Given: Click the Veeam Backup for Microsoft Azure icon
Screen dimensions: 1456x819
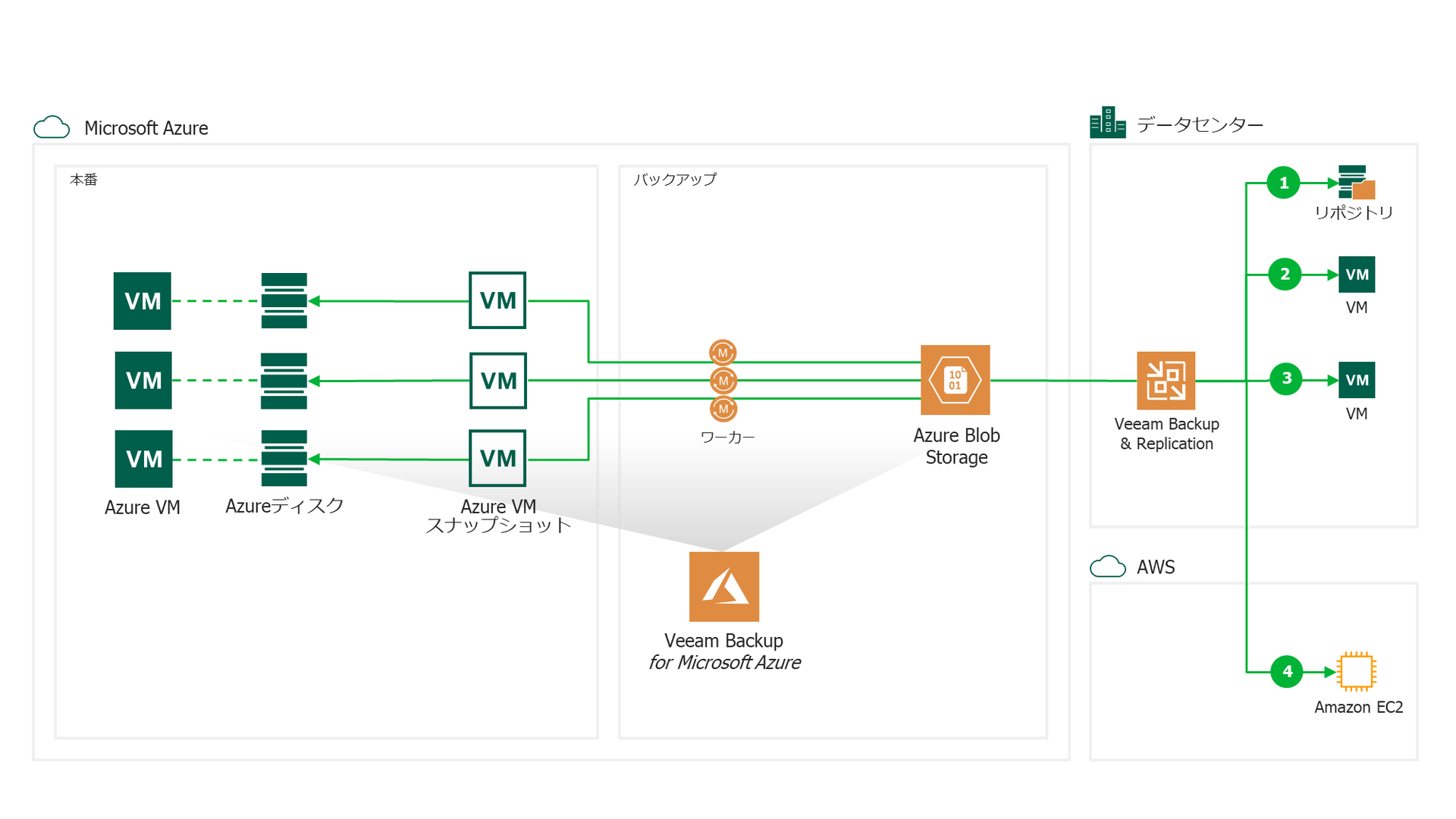Looking at the screenshot, I should tap(724, 586).
